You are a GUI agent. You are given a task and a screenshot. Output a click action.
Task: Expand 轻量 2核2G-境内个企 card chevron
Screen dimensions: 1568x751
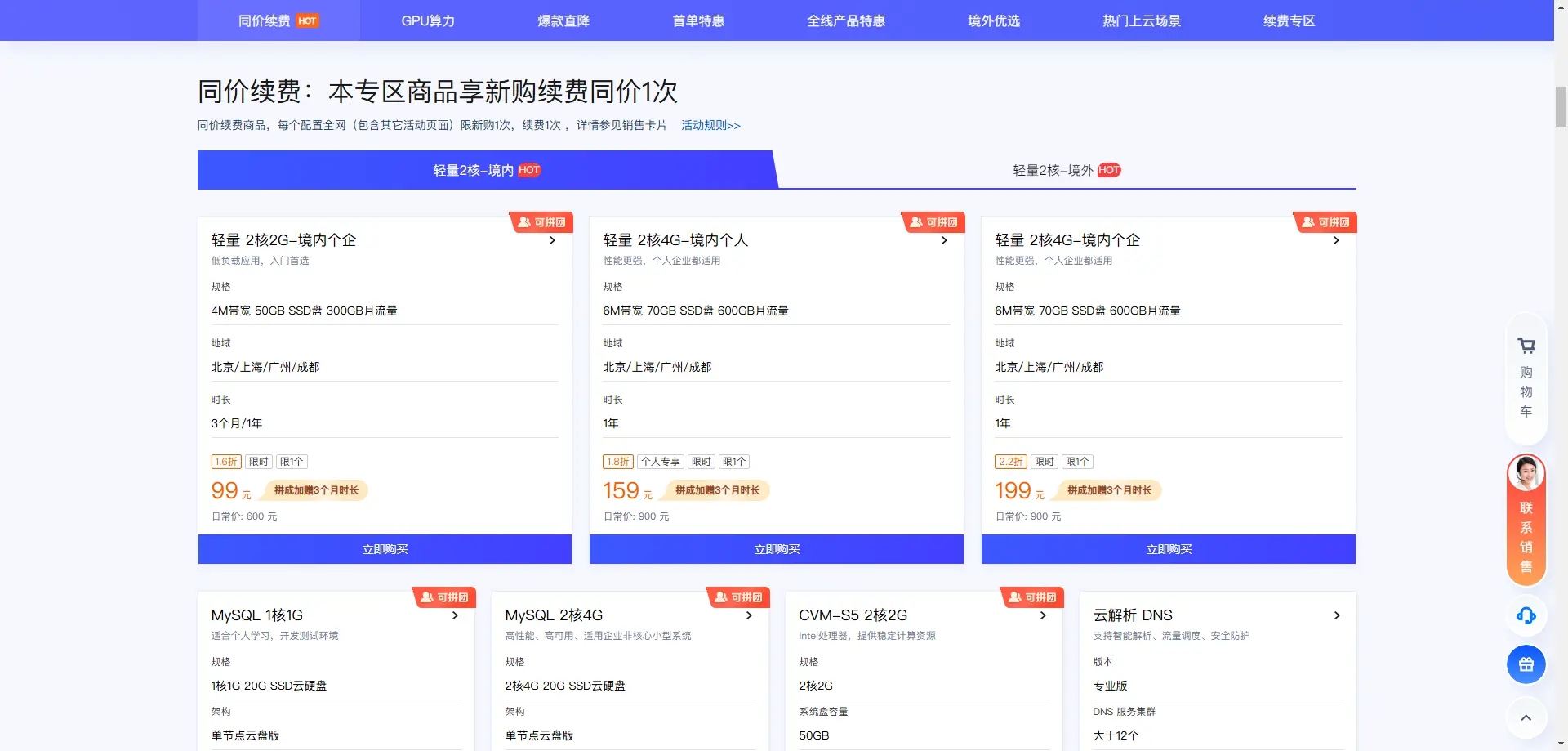click(552, 240)
